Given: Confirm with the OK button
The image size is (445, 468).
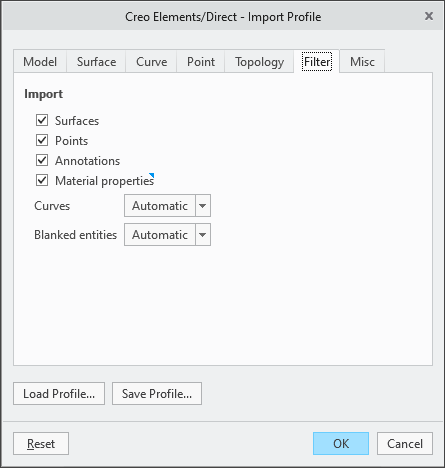Looking at the screenshot, I should click(x=341, y=444).
